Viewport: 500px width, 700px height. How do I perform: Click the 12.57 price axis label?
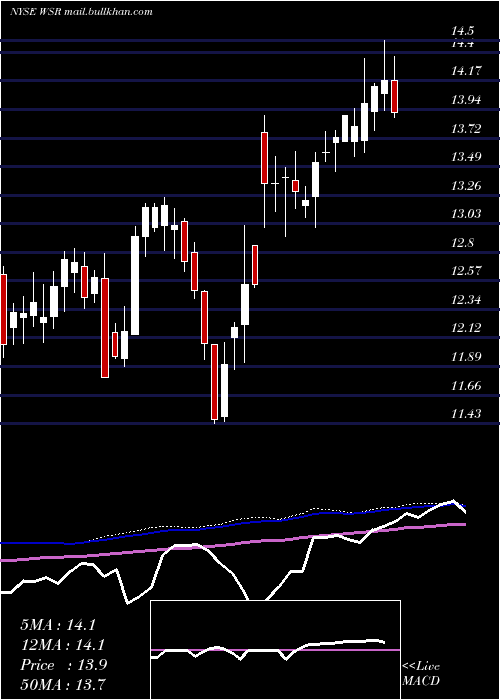[466, 271]
